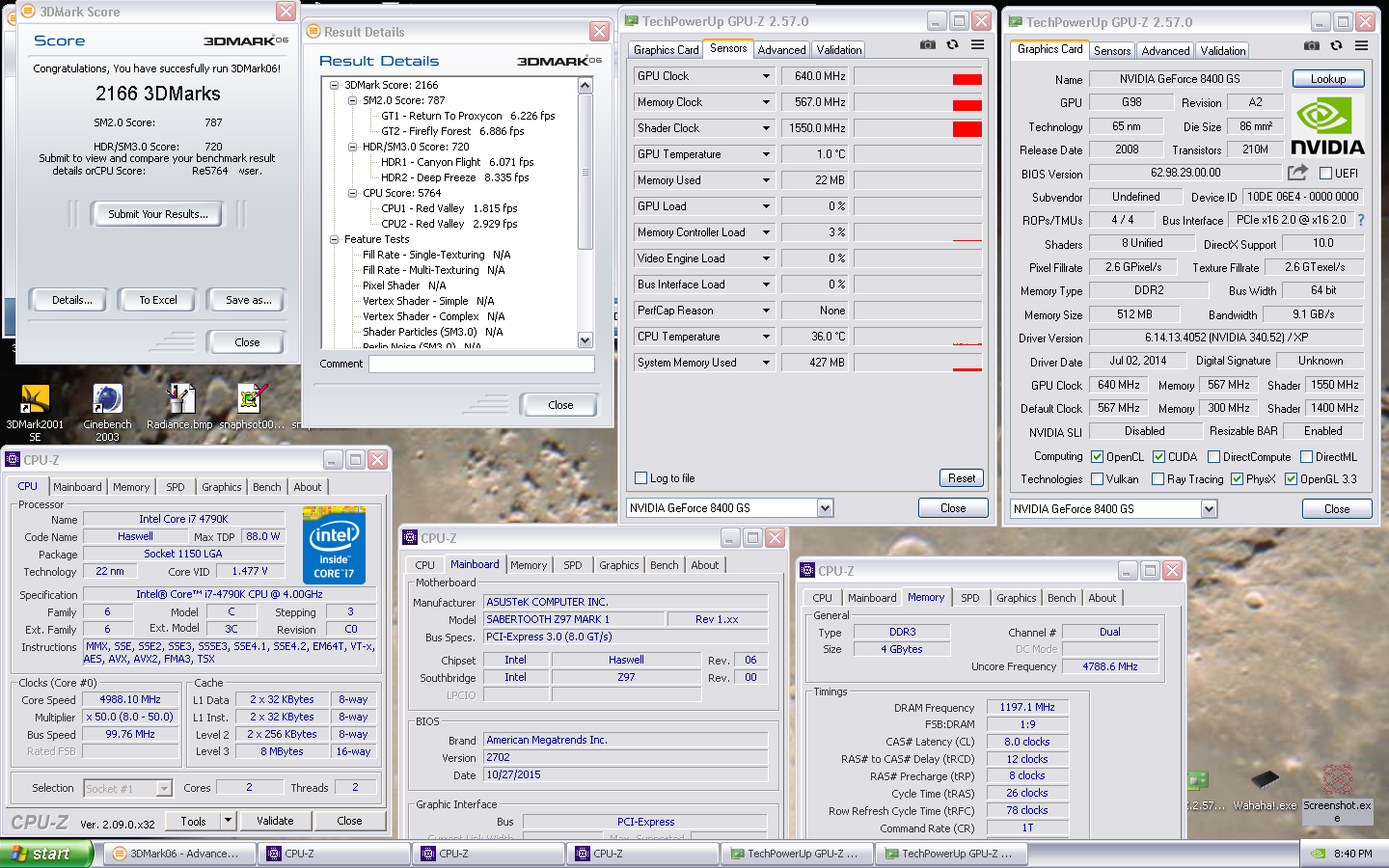The width and height of the screenshot is (1389, 868).
Task: Click the NVIDIA icon in the system tray
Action: (x=1319, y=854)
